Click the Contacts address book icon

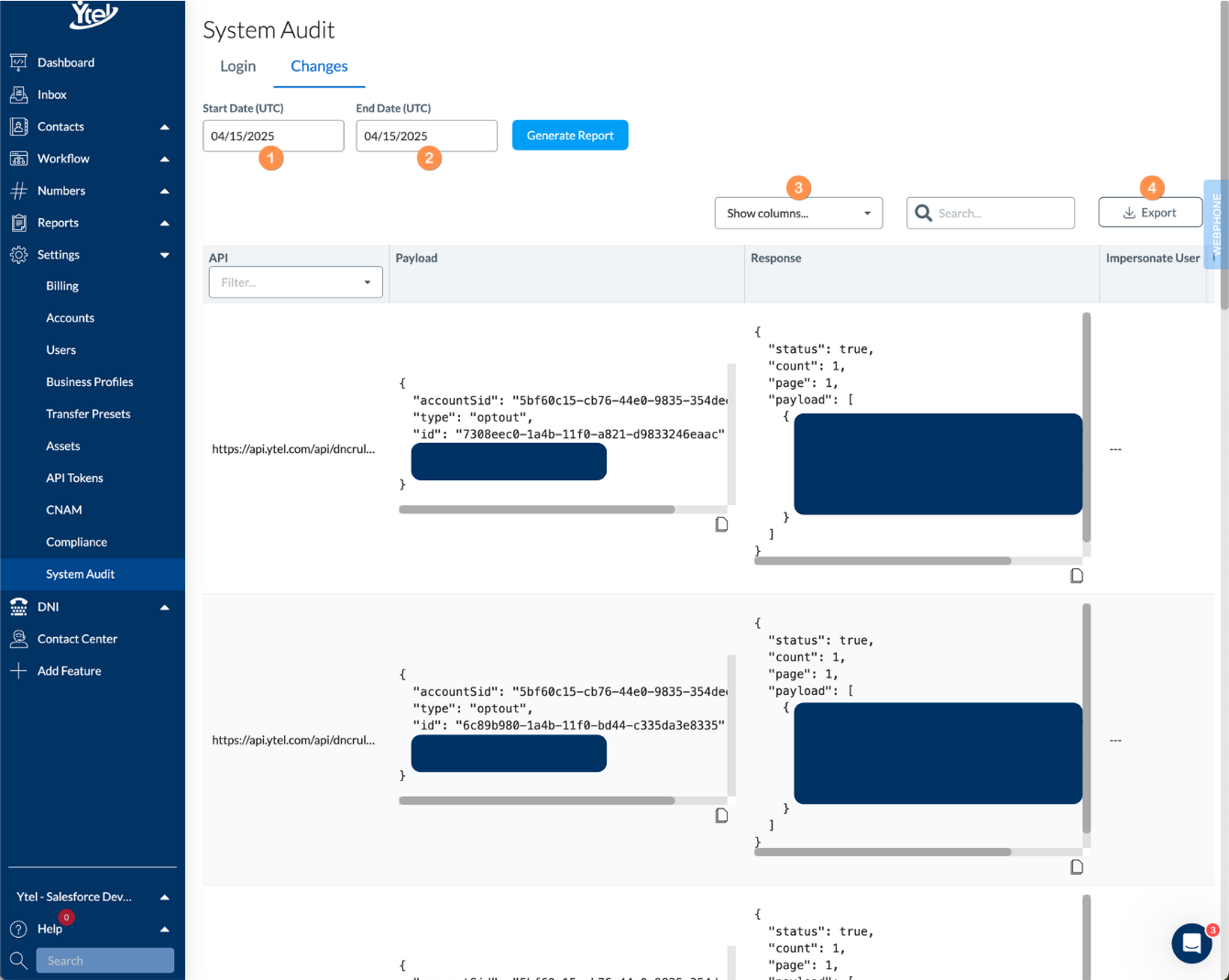click(x=18, y=127)
